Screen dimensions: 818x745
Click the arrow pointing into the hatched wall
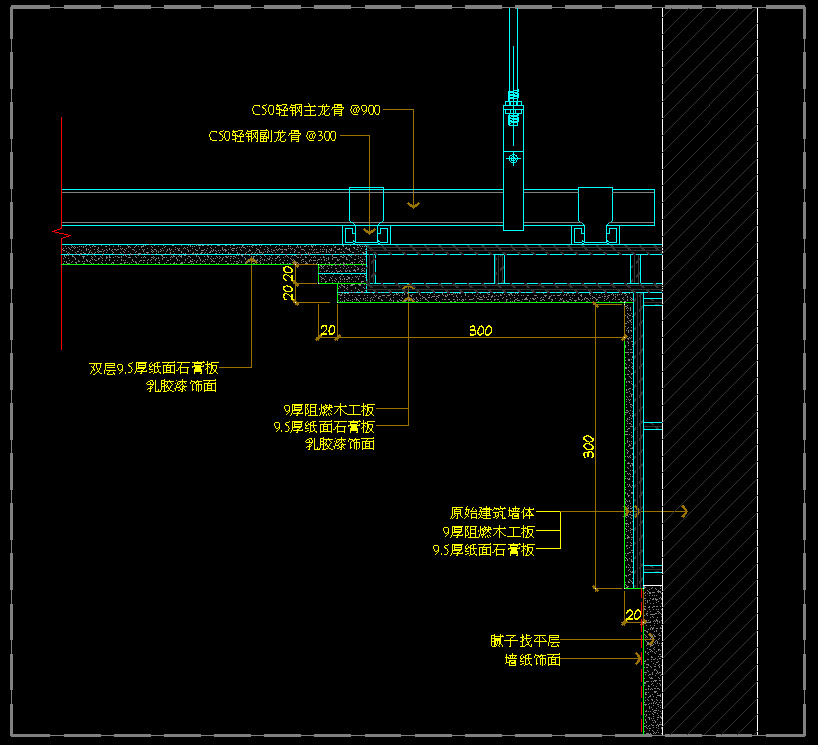point(681,512)
